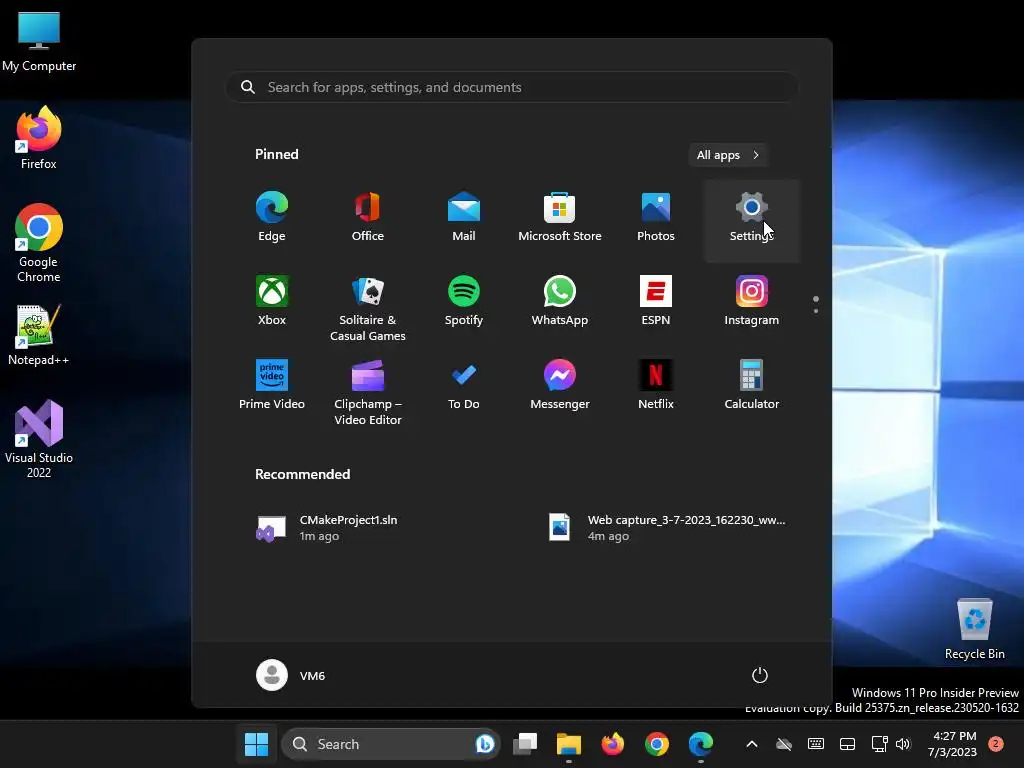Open the Mail app
The width and height of the screenshot is (1024, 768).
pyautogui.click(x=464, y=218)
